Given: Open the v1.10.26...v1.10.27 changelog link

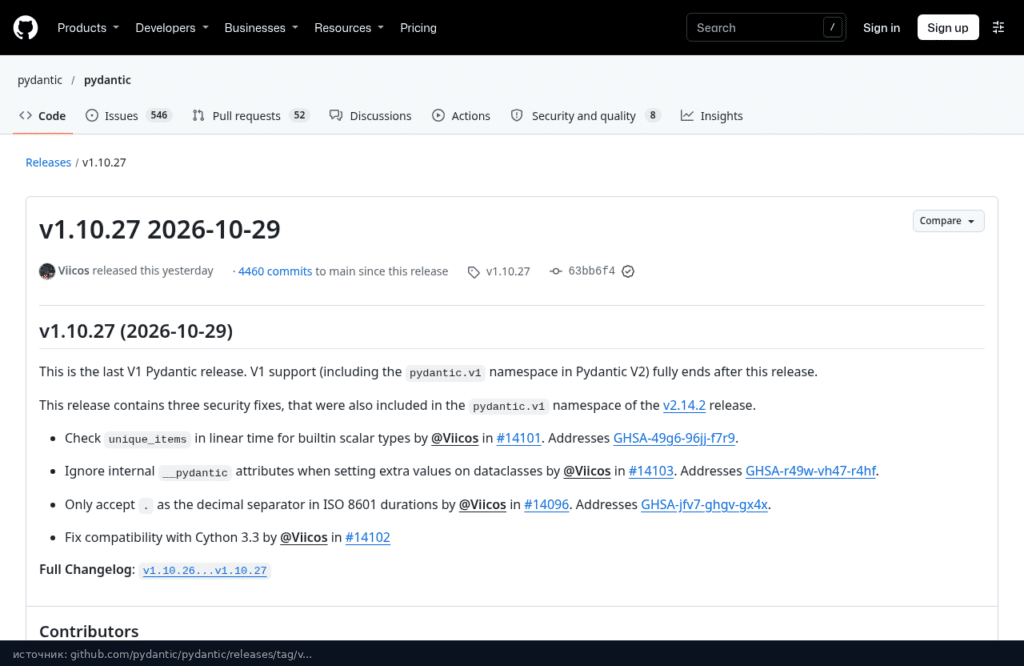Looking at the screenshot, I should (205, 570).
